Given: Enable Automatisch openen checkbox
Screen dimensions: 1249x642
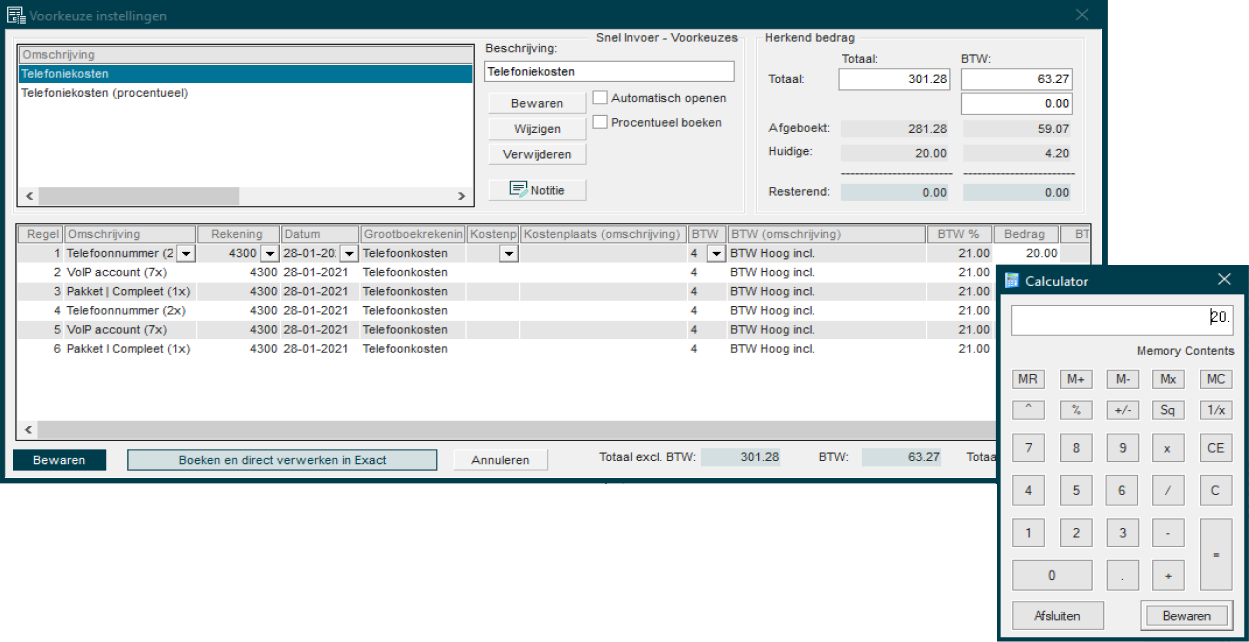Looking at the screenshot, I should 600,98.
